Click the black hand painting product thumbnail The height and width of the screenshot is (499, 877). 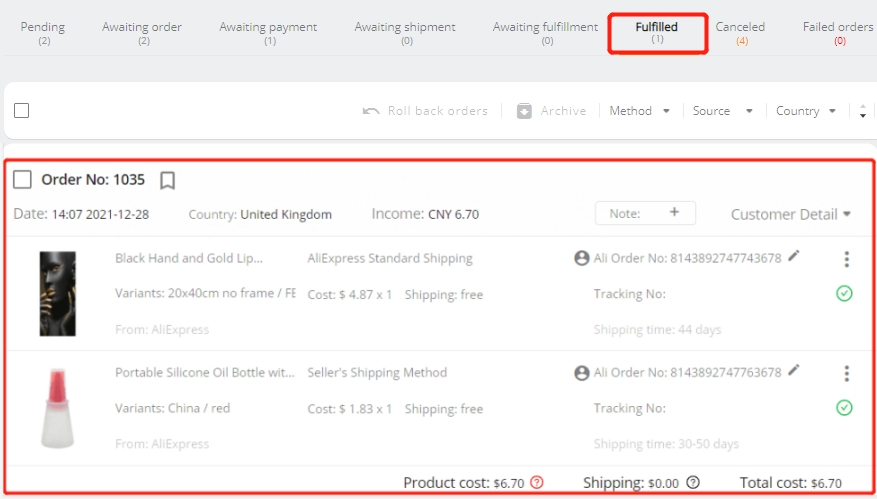[58, 294]
